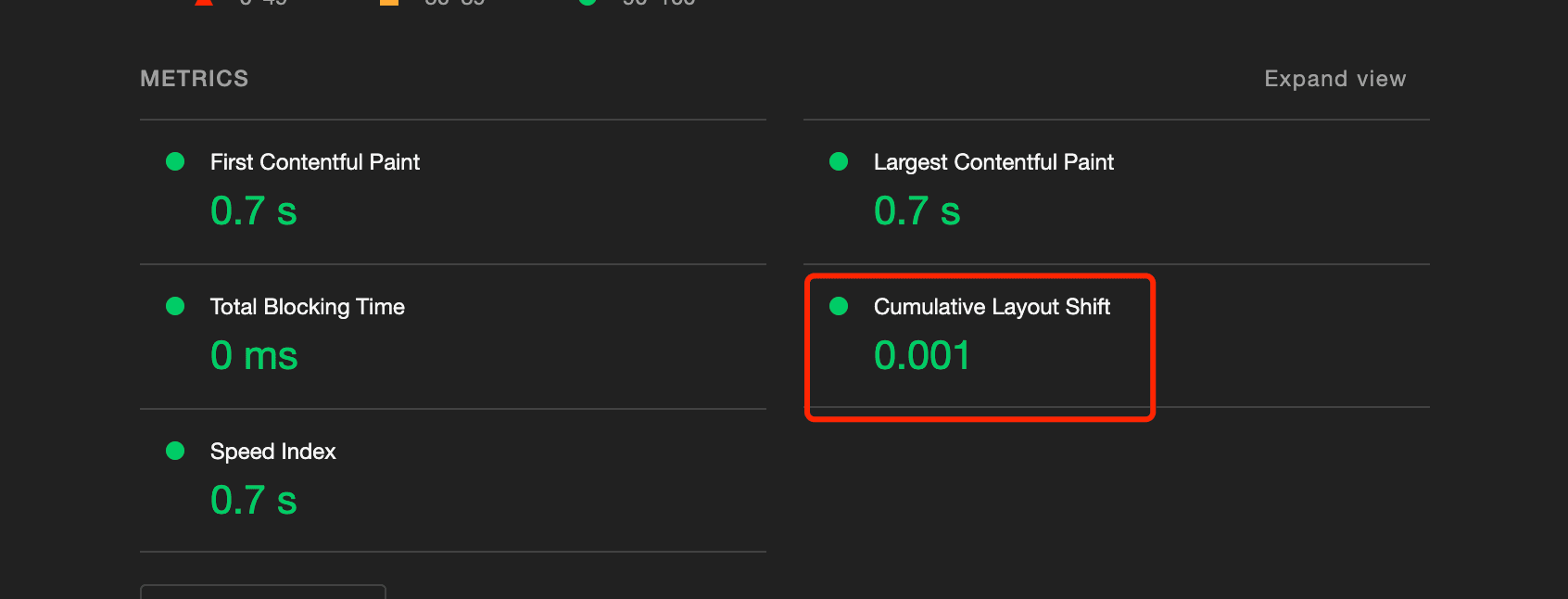Click the 0.001 layout shift value
Viewport: 1568px width, 599px height.
[x=922, y=356]
